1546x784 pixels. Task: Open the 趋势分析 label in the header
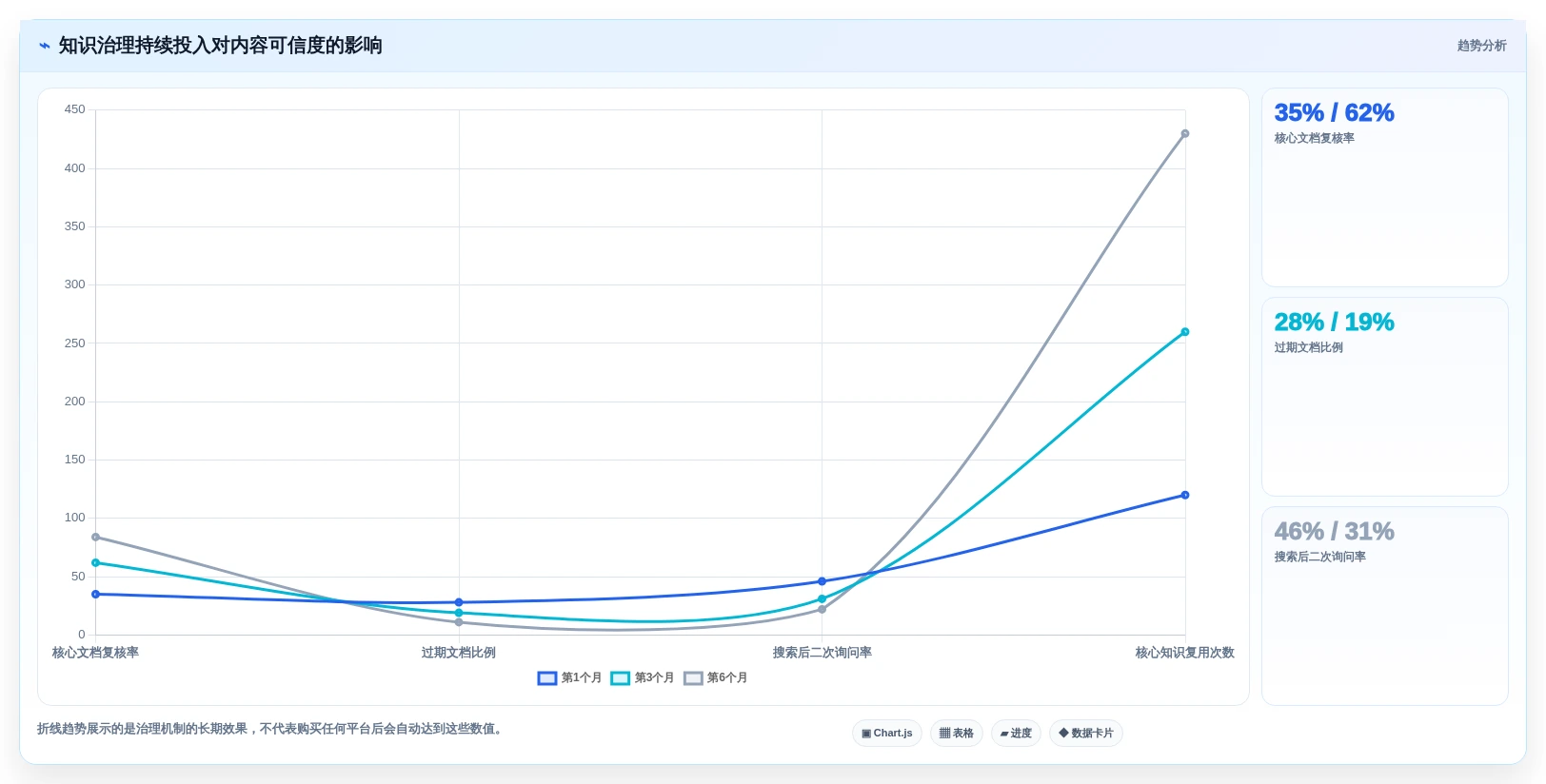pyautogui.click(x=1481, y=46)
